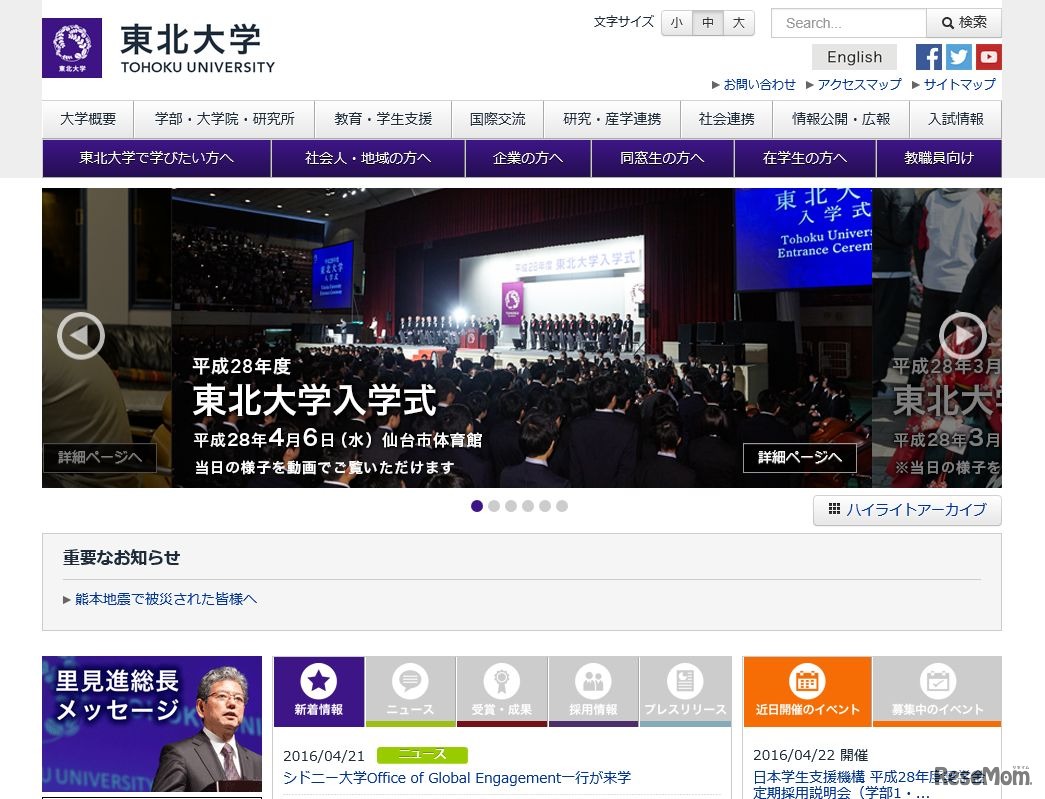Select the ニュース speech bubble tab
This screenshot has height=799, width=1045.
click(x=411, y=691)
